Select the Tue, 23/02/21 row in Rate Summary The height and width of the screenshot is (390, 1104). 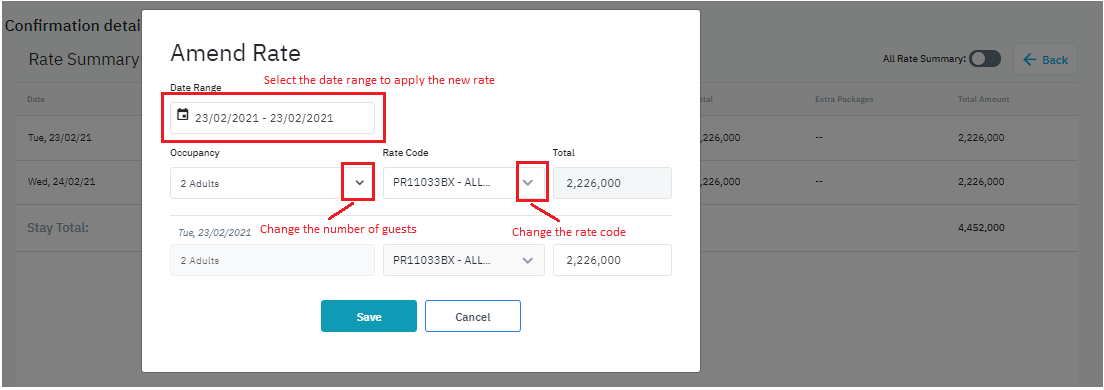(x=551, y=138)
